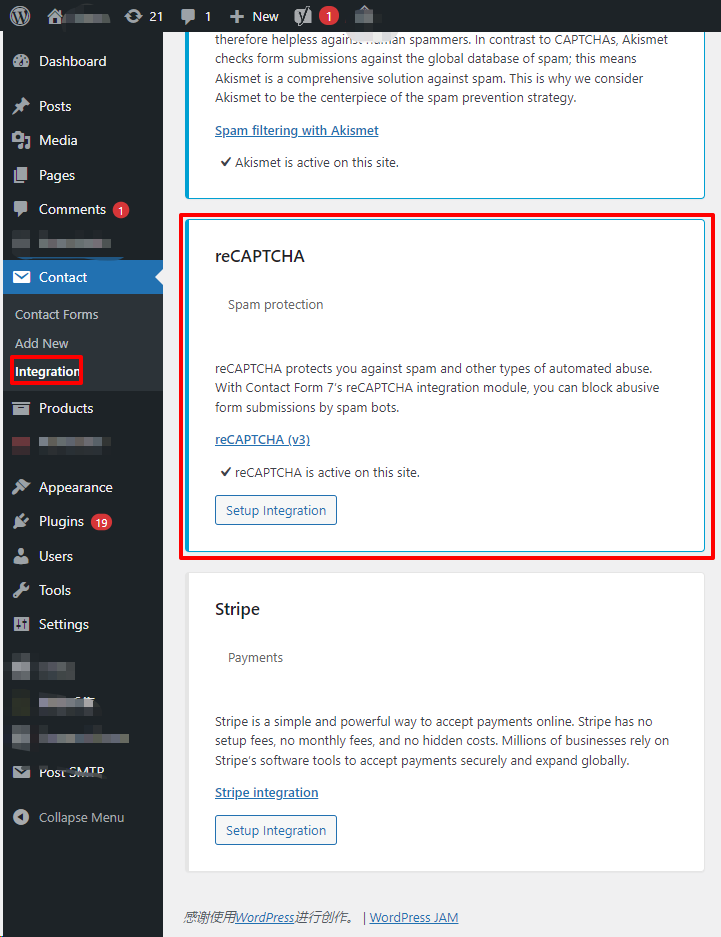Viewport: 721px width, 937px height.
Task: Click the Collapse Menu arrow icon
Action: click(x=21, y=817)
